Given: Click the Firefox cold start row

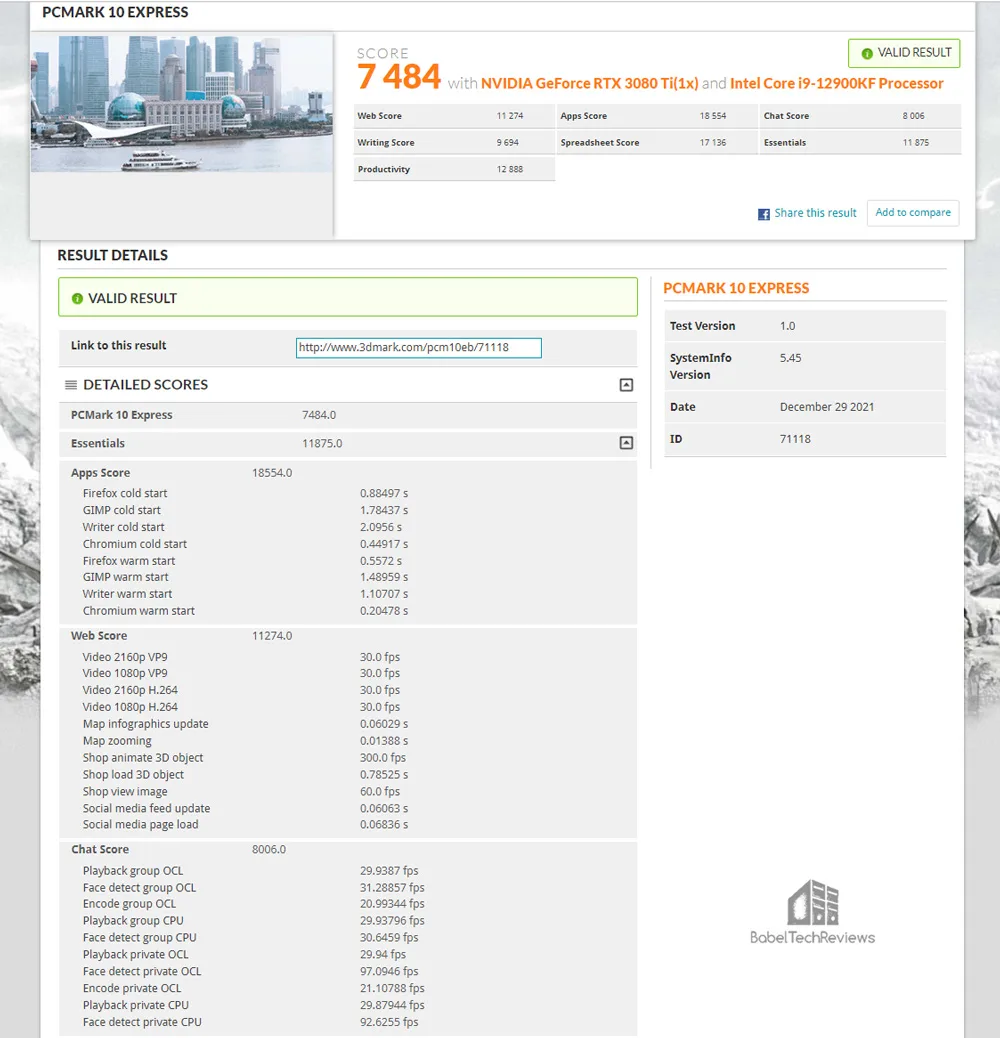Looking at the screenshot, I should click(348, 493).
